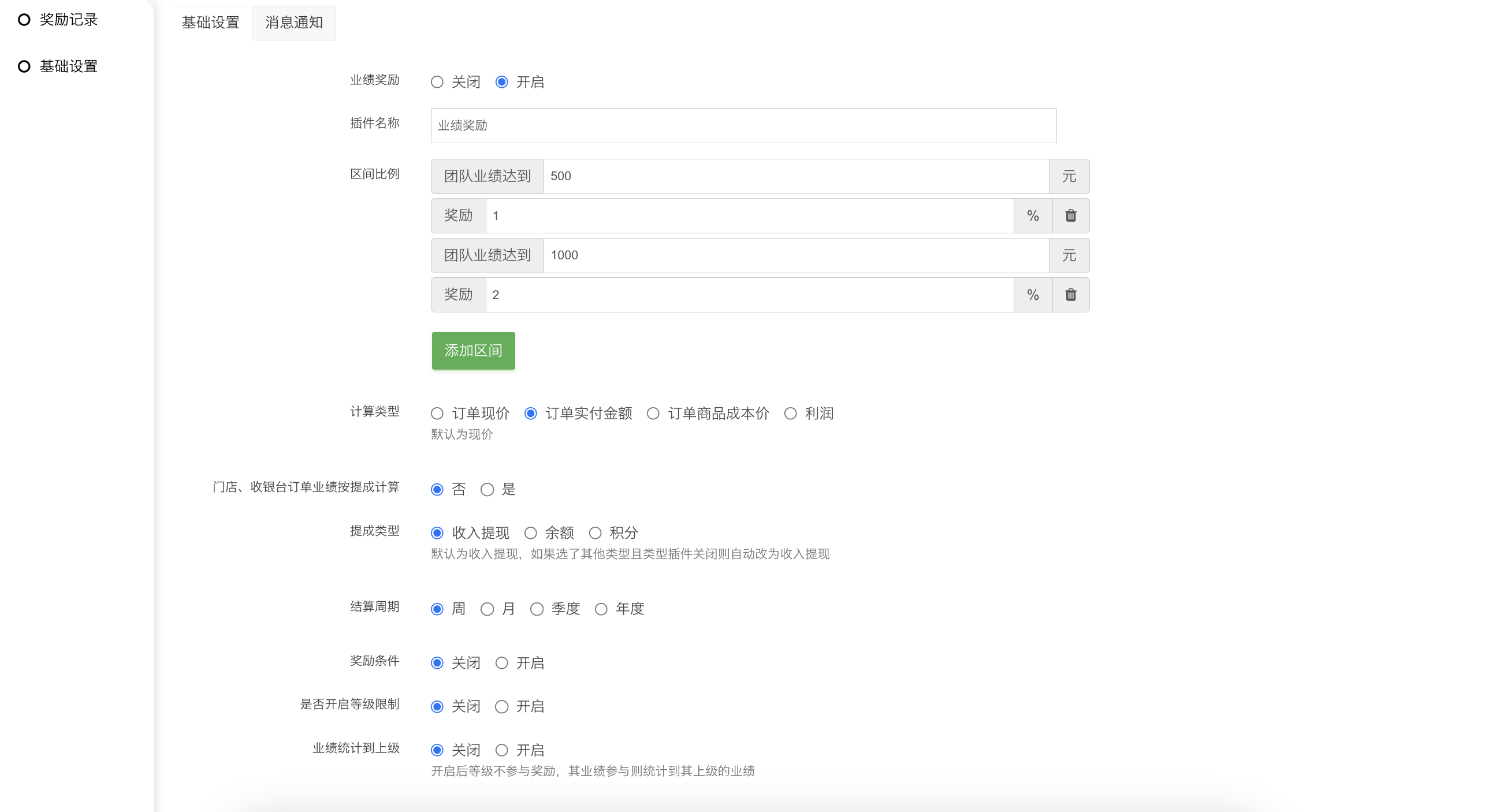Open 基础设置 in the sidebar
Image resolution: width=1511 pixels, height=812 pixels.
[x=68, y=66]
